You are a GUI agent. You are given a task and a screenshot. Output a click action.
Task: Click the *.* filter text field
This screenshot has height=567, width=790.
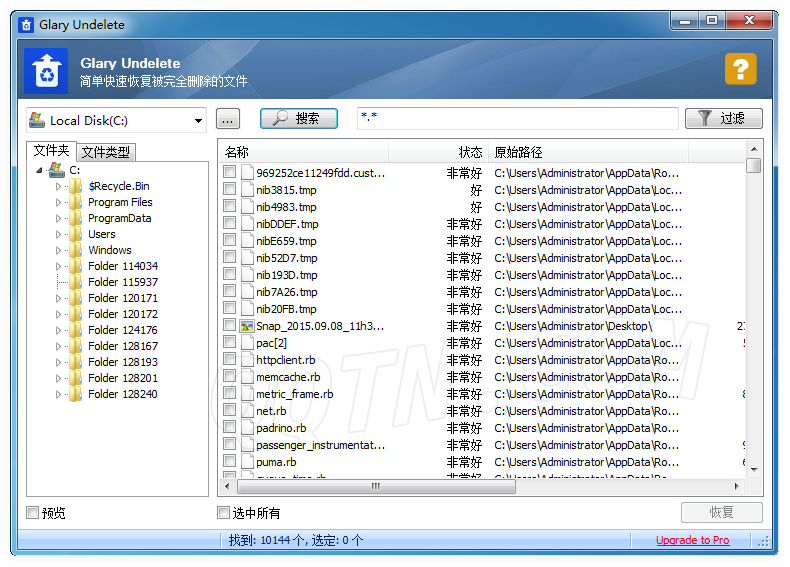pos(517,118)
